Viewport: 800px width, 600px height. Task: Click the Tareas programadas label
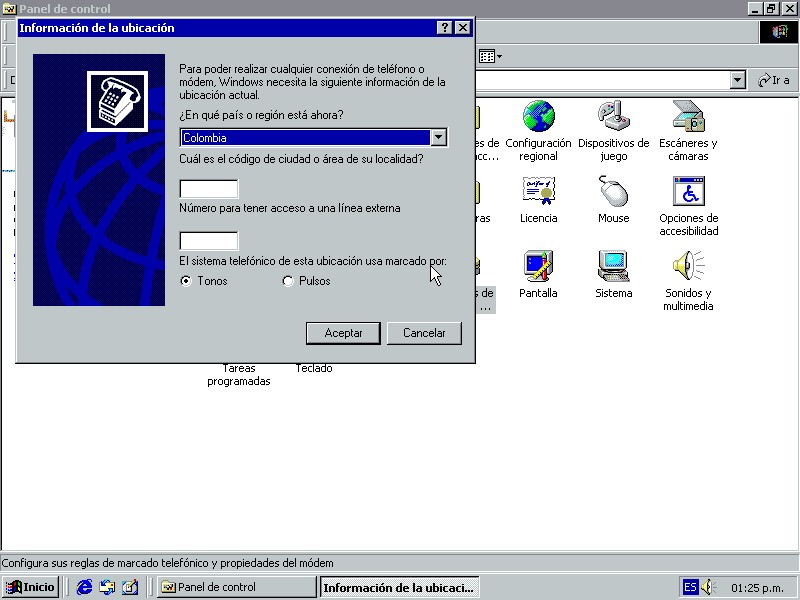click(x=239, y=374)
